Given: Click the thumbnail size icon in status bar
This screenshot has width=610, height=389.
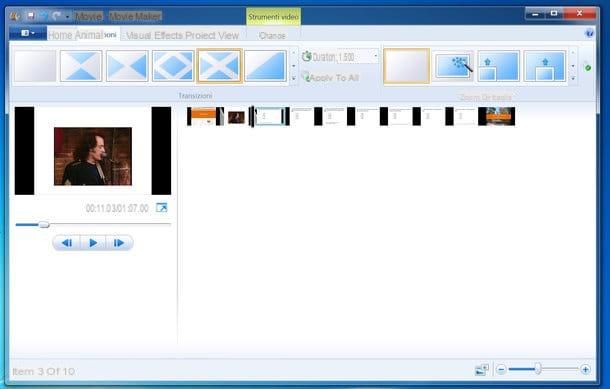Looking at the screenshot, I should pos(482,370).
